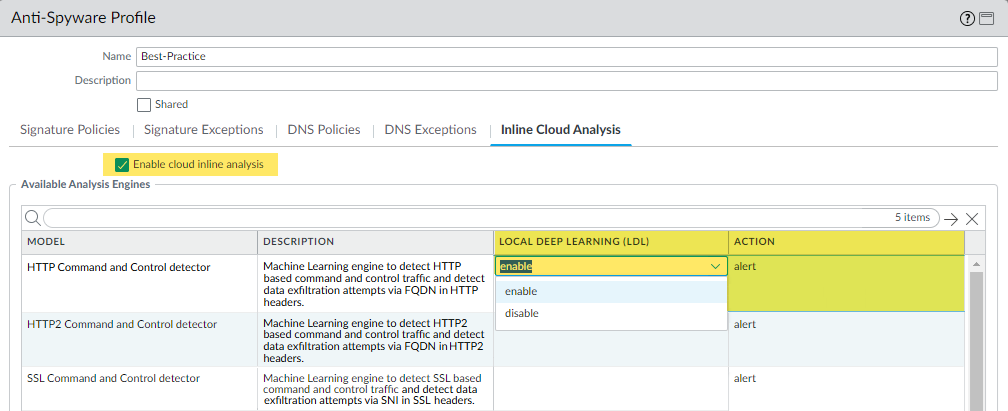Click the right arrow icon next to item count
The image size is (1008, 411).
(951, 218)
